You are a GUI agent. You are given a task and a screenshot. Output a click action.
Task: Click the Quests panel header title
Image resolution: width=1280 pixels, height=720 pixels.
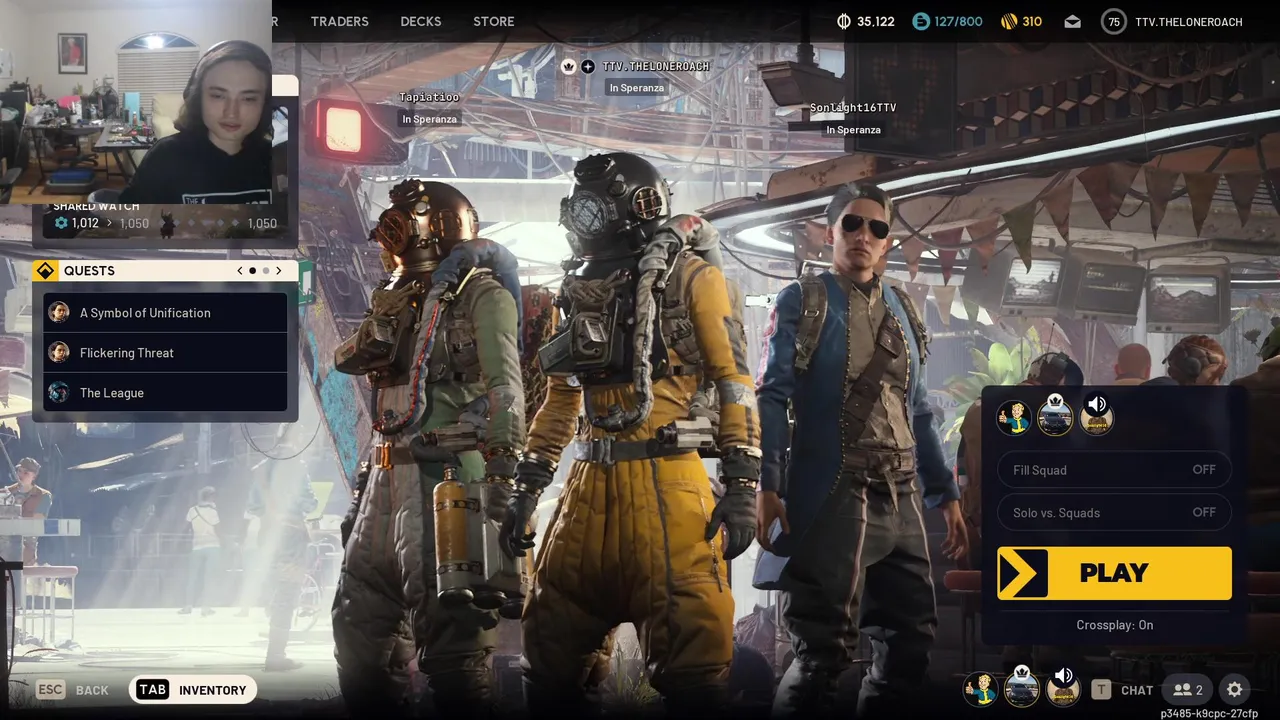click(x=89, y=271)
